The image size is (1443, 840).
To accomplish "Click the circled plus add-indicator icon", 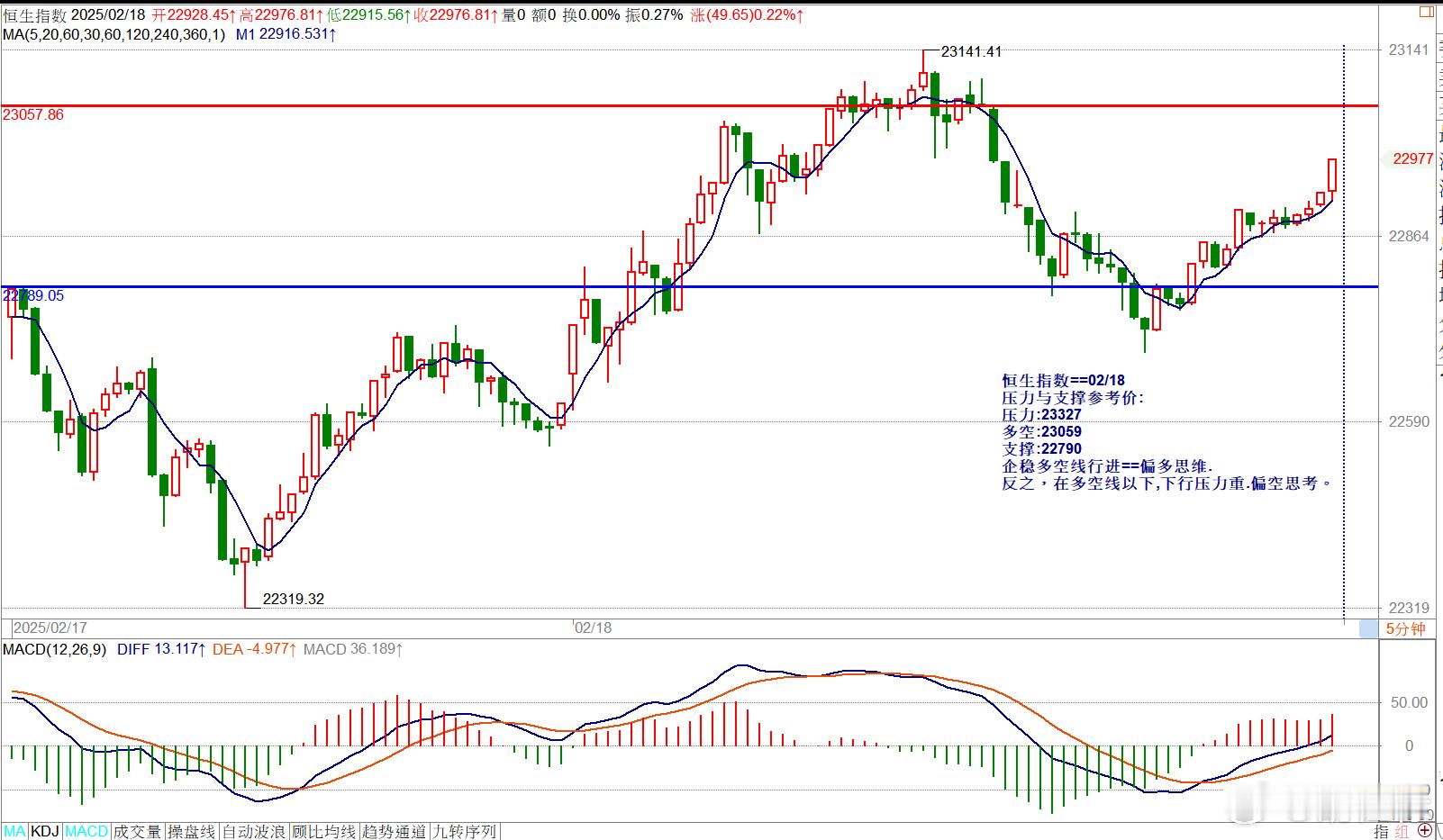I will pyautogui.click(x=1425, y=830).
